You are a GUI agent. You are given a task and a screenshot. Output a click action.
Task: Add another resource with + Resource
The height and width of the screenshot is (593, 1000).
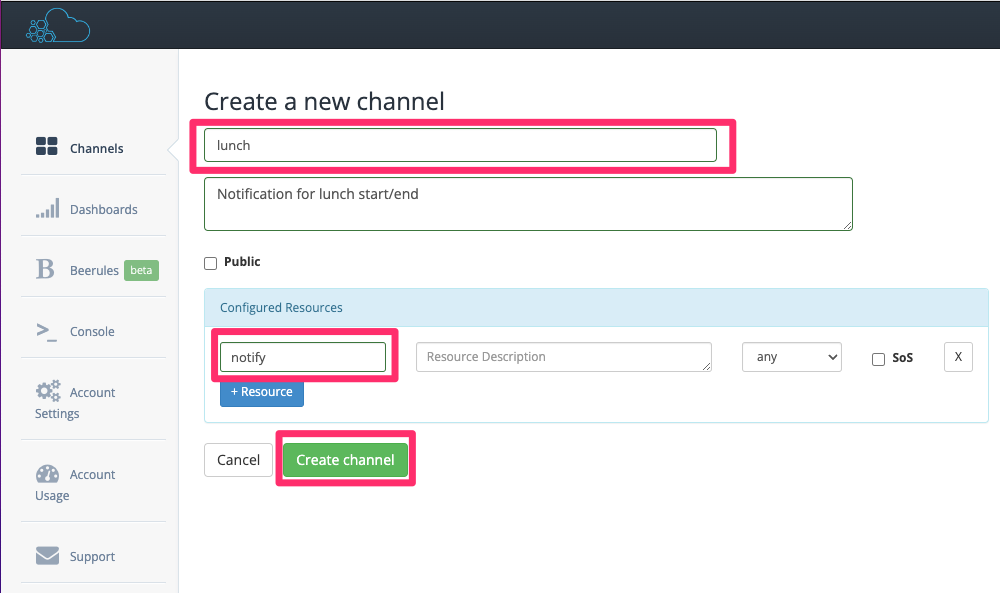click(261, 392)
